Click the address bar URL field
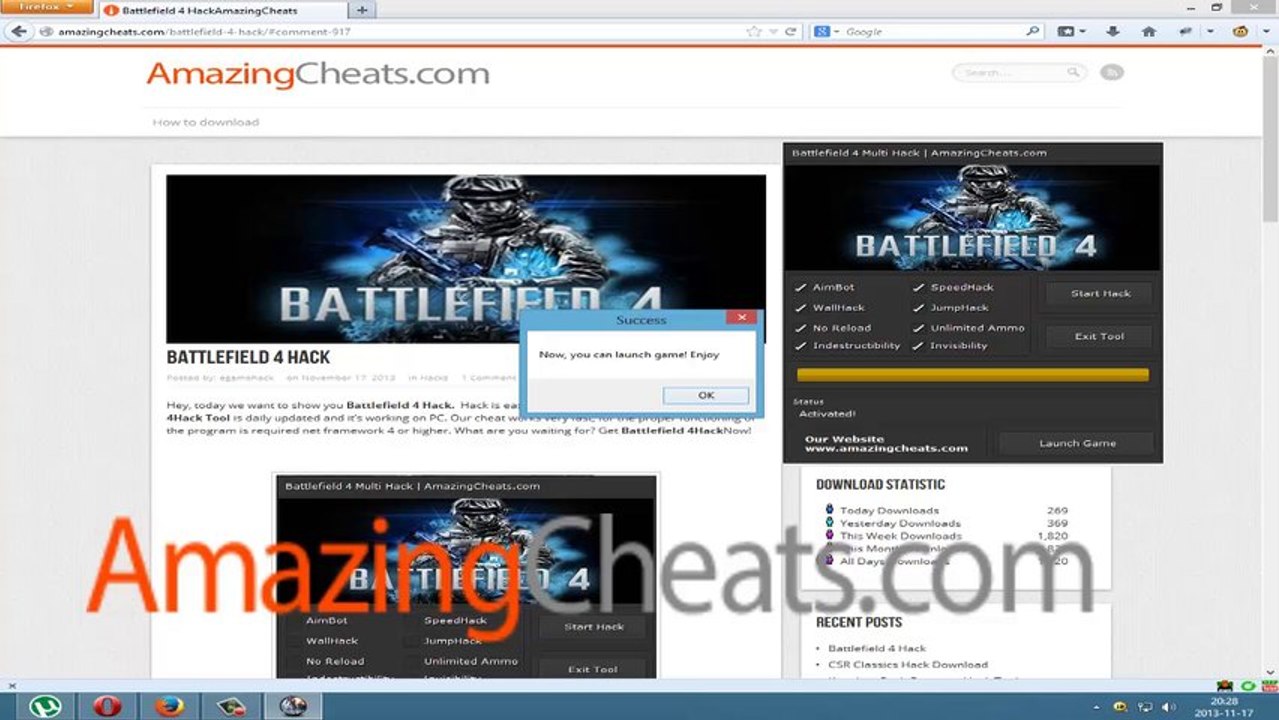Image resolution: width=1279 pixels, height=720 pixels. pyautogui.click(x=400, y=31)
